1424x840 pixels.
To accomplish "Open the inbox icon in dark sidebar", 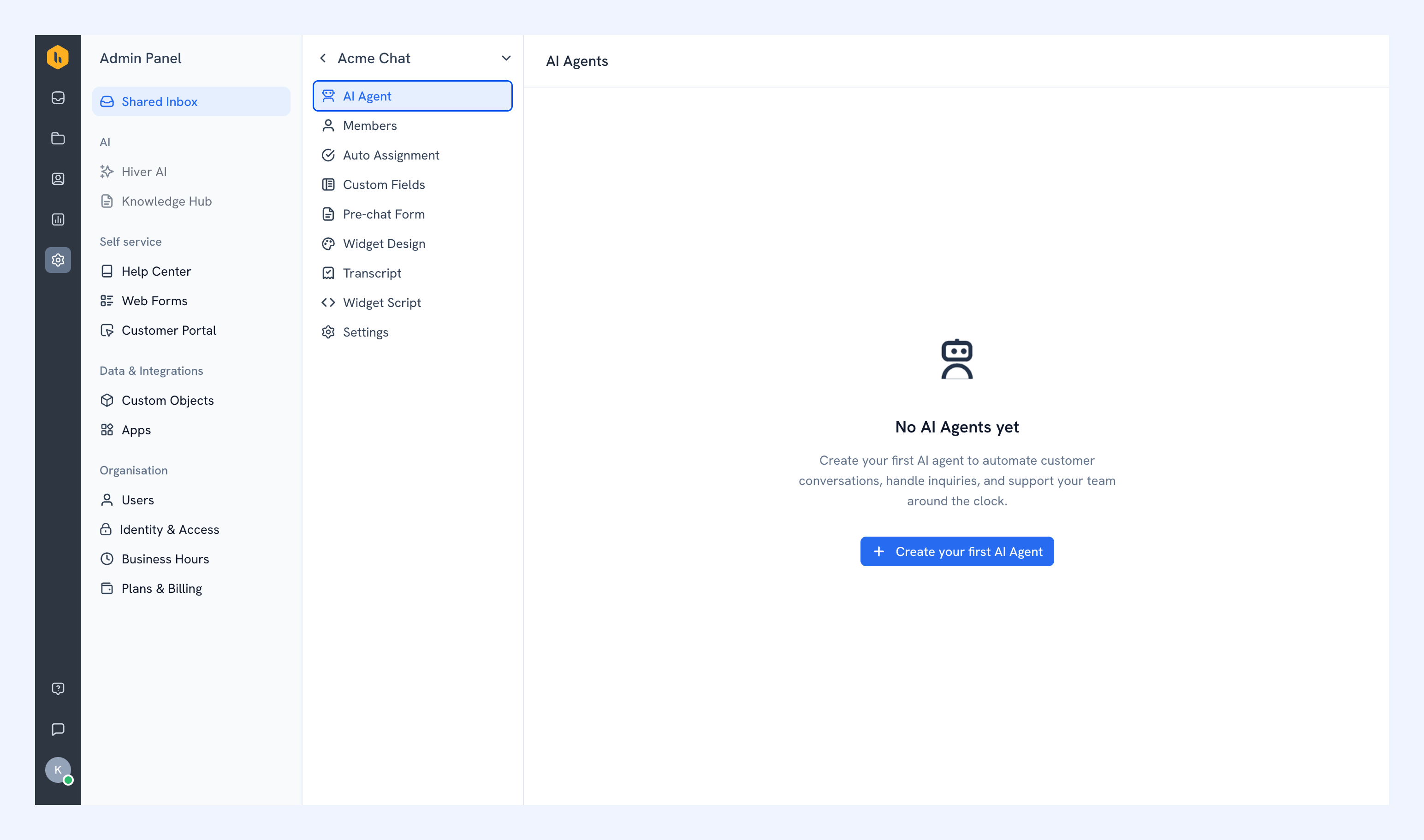I will pos(58,98).
